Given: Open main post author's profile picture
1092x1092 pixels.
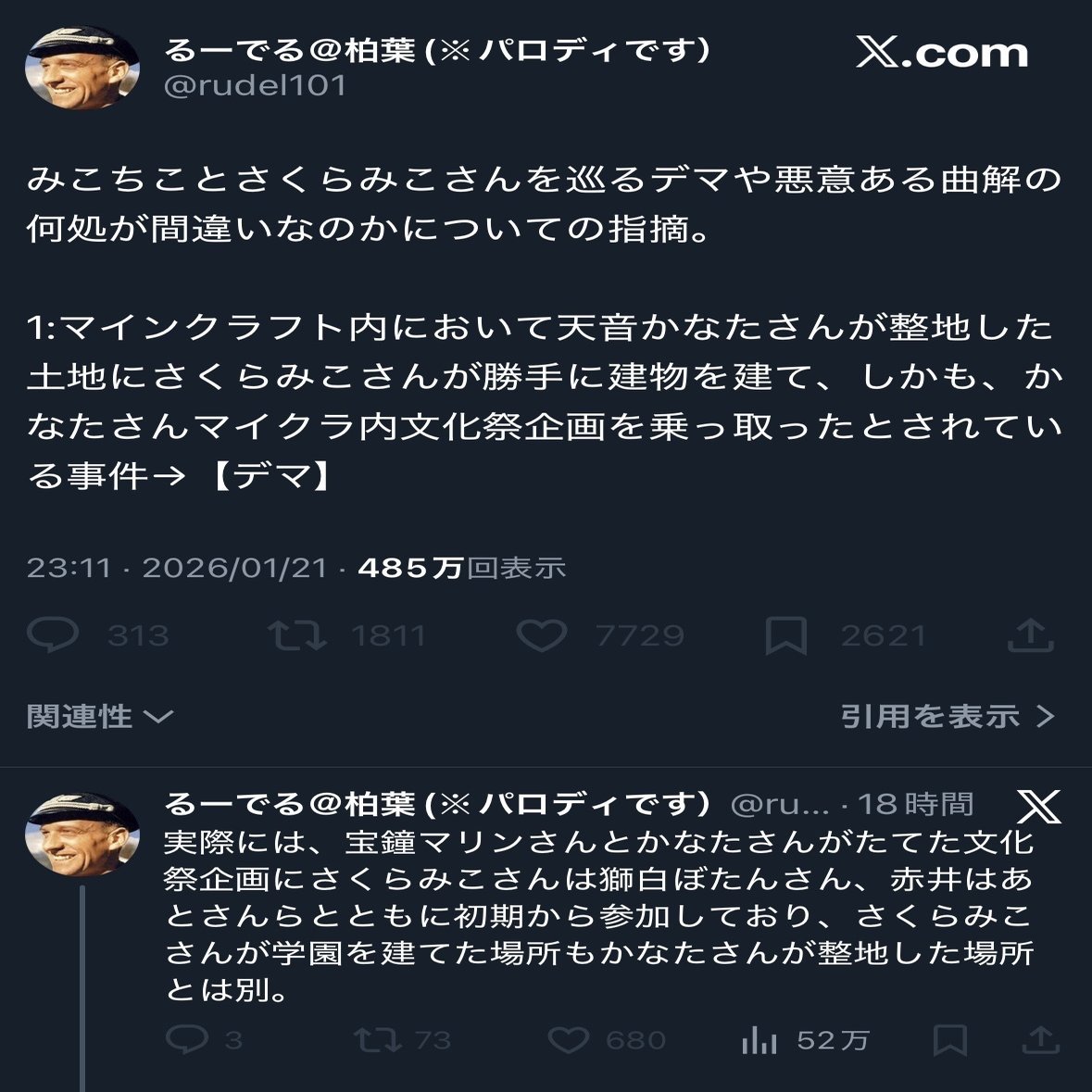Looking at the screenshot, I should click(82, 68).
